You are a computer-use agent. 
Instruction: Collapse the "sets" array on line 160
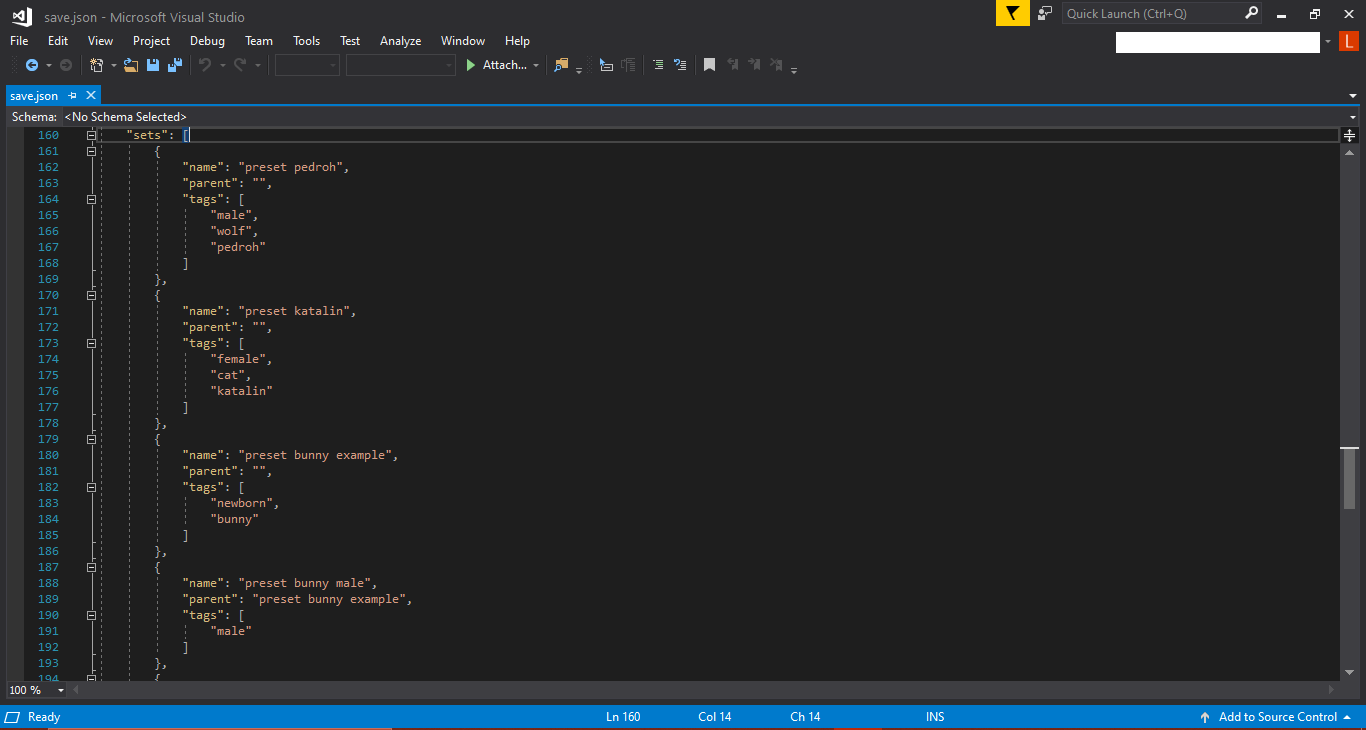91,135
